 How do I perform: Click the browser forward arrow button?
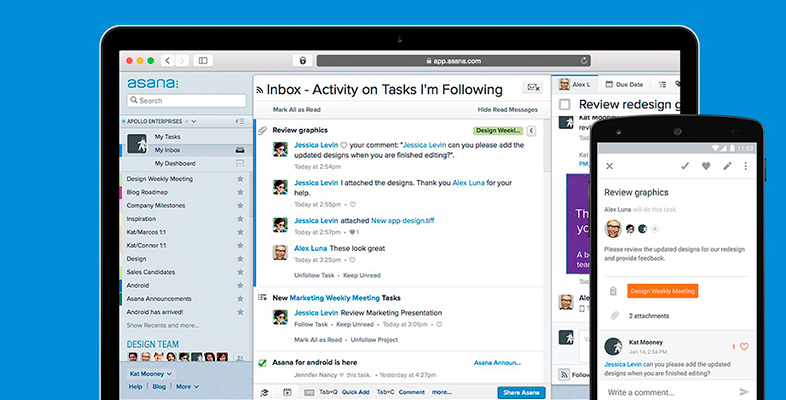(182, 61)
